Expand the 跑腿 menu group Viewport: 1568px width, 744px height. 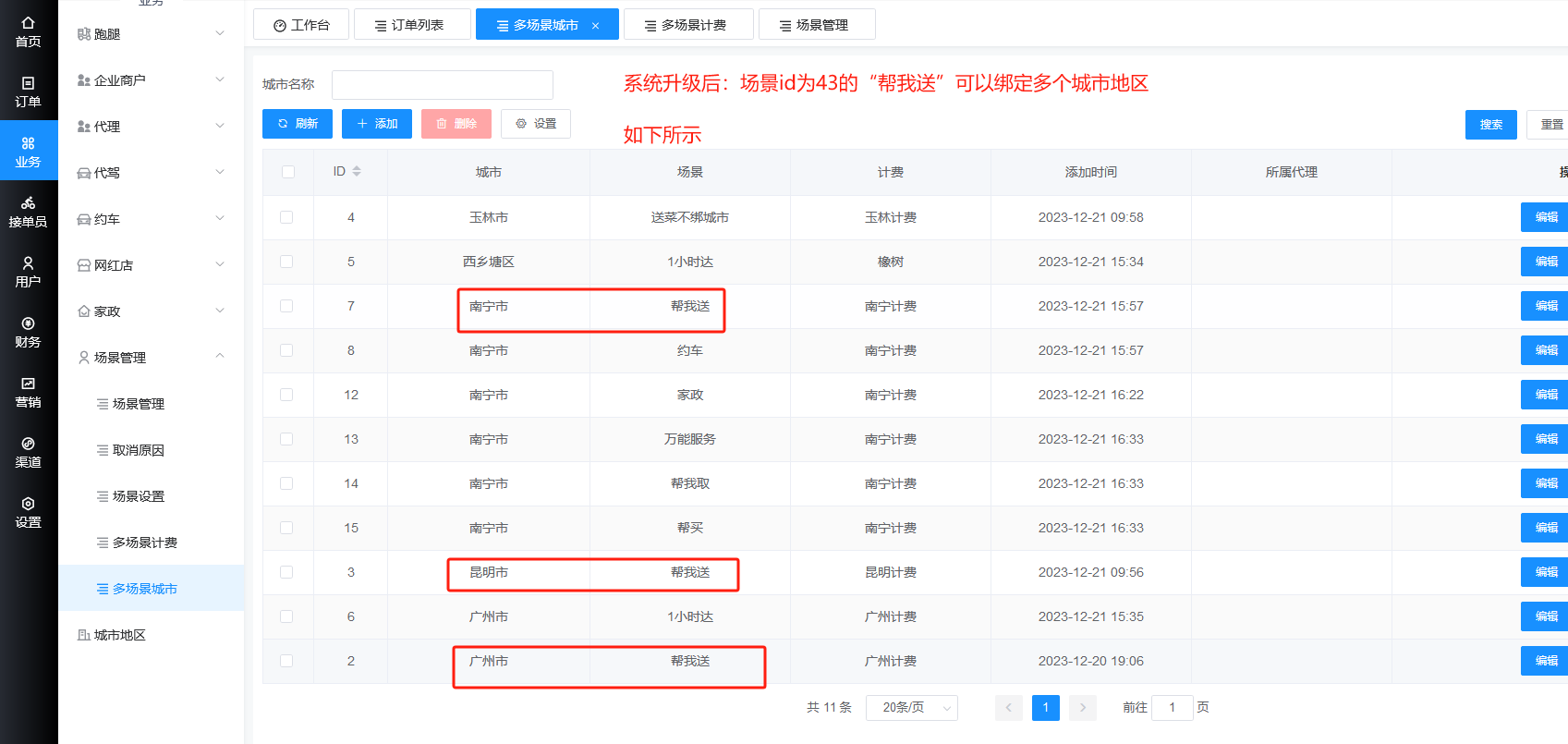152,34
